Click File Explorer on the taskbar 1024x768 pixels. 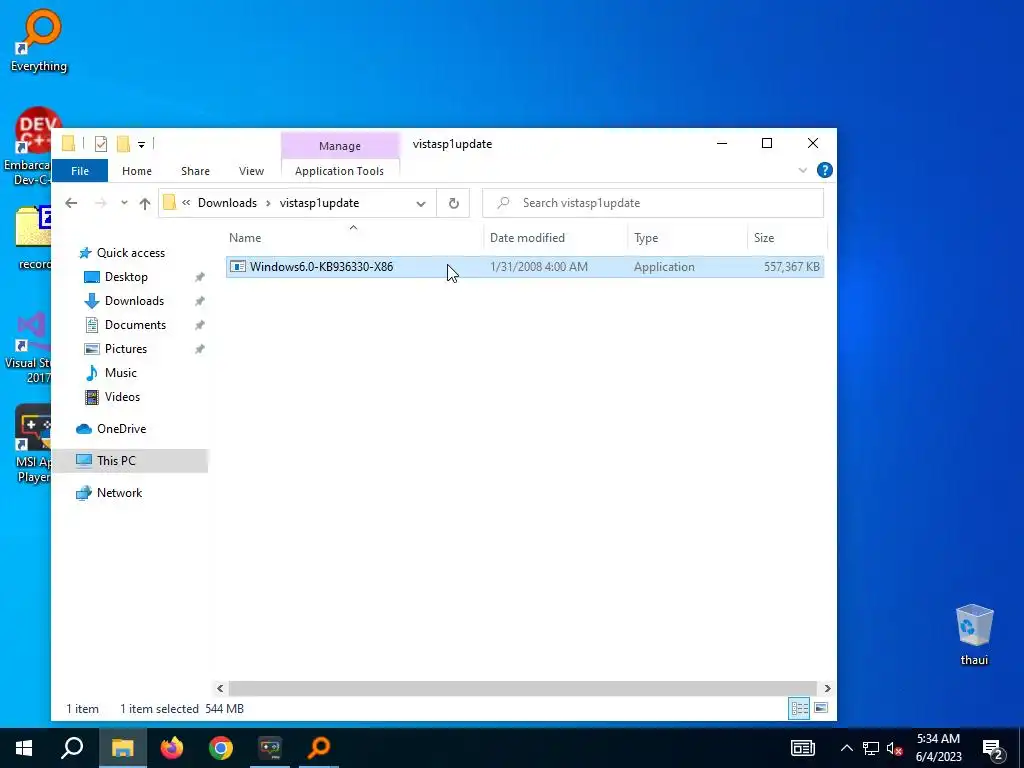122,748
